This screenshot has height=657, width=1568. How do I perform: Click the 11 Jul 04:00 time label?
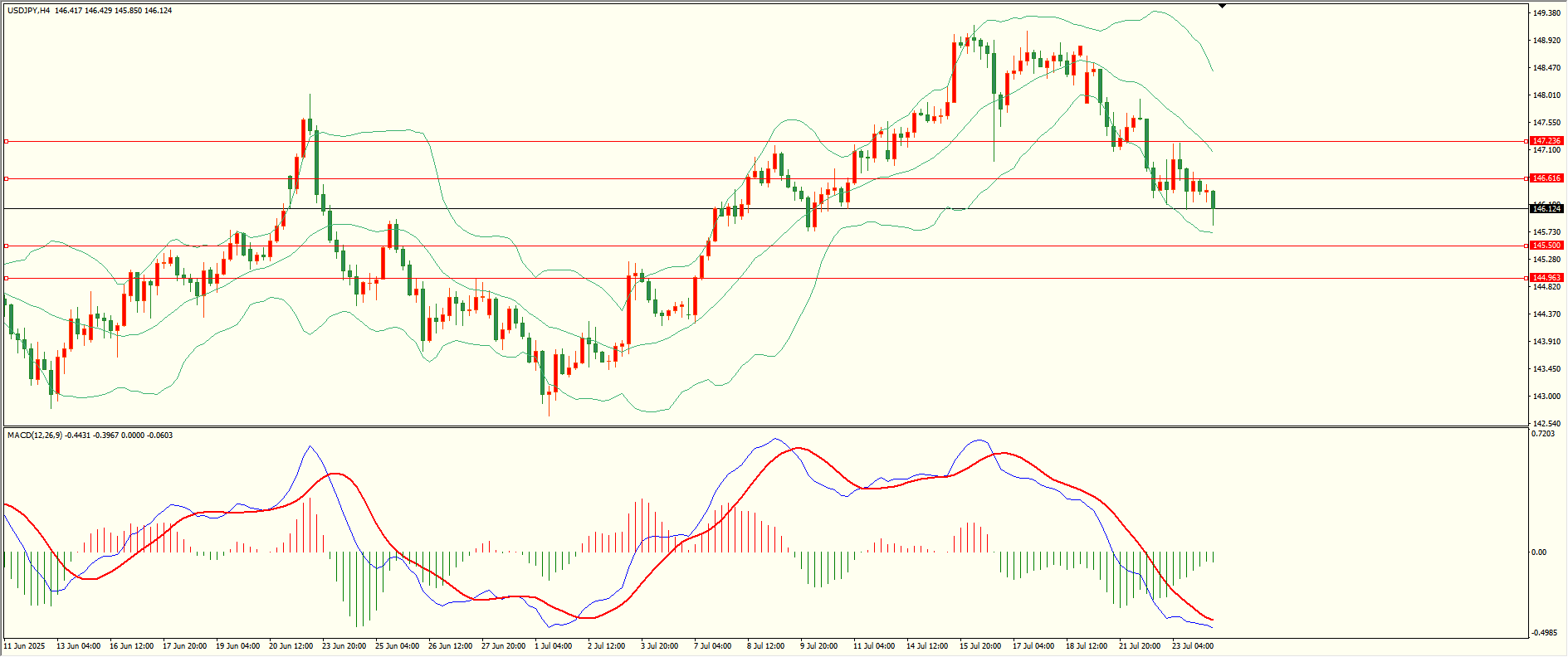[x=875, y=645]
